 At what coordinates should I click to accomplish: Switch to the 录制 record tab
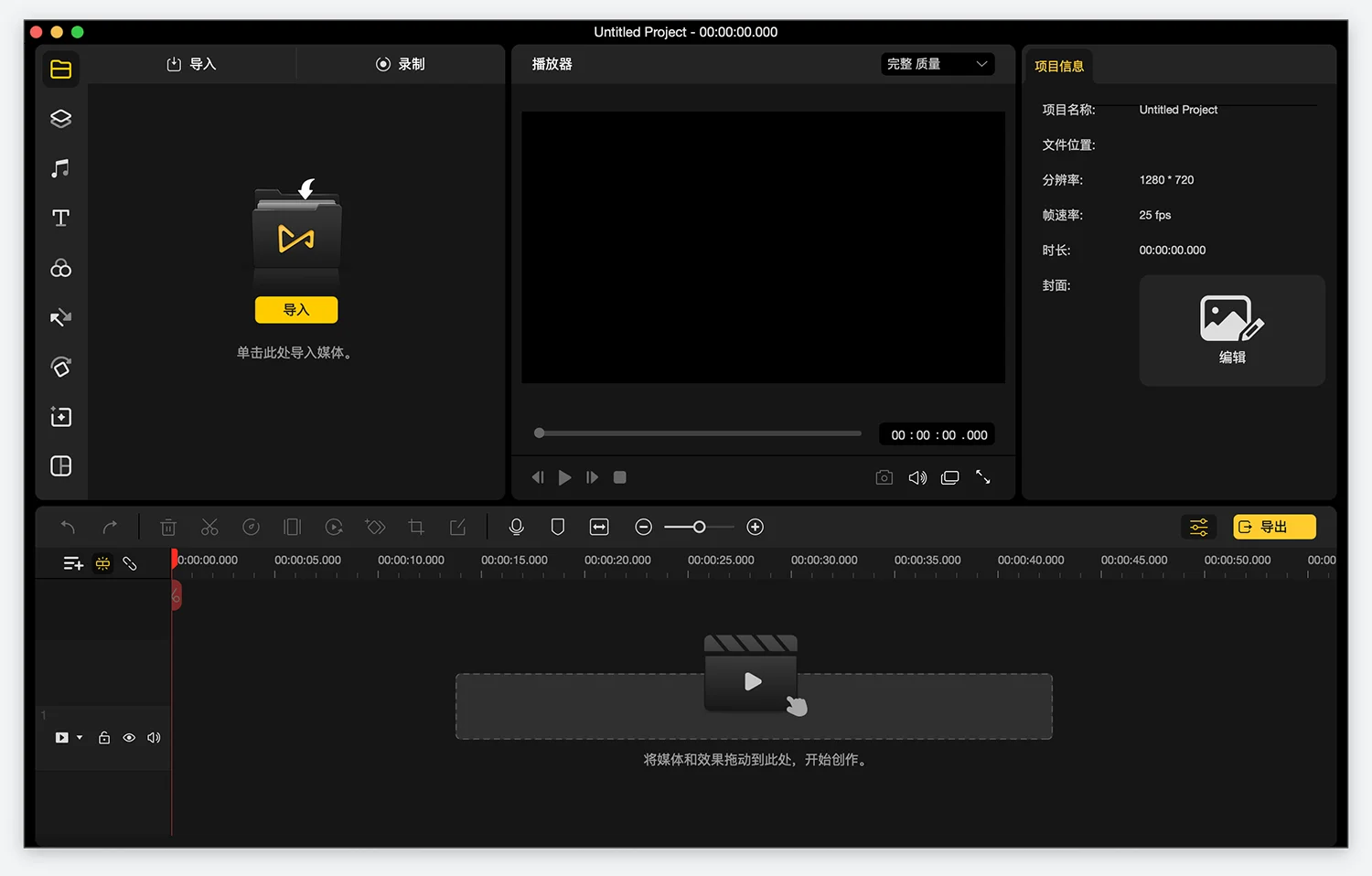[401, 64]
